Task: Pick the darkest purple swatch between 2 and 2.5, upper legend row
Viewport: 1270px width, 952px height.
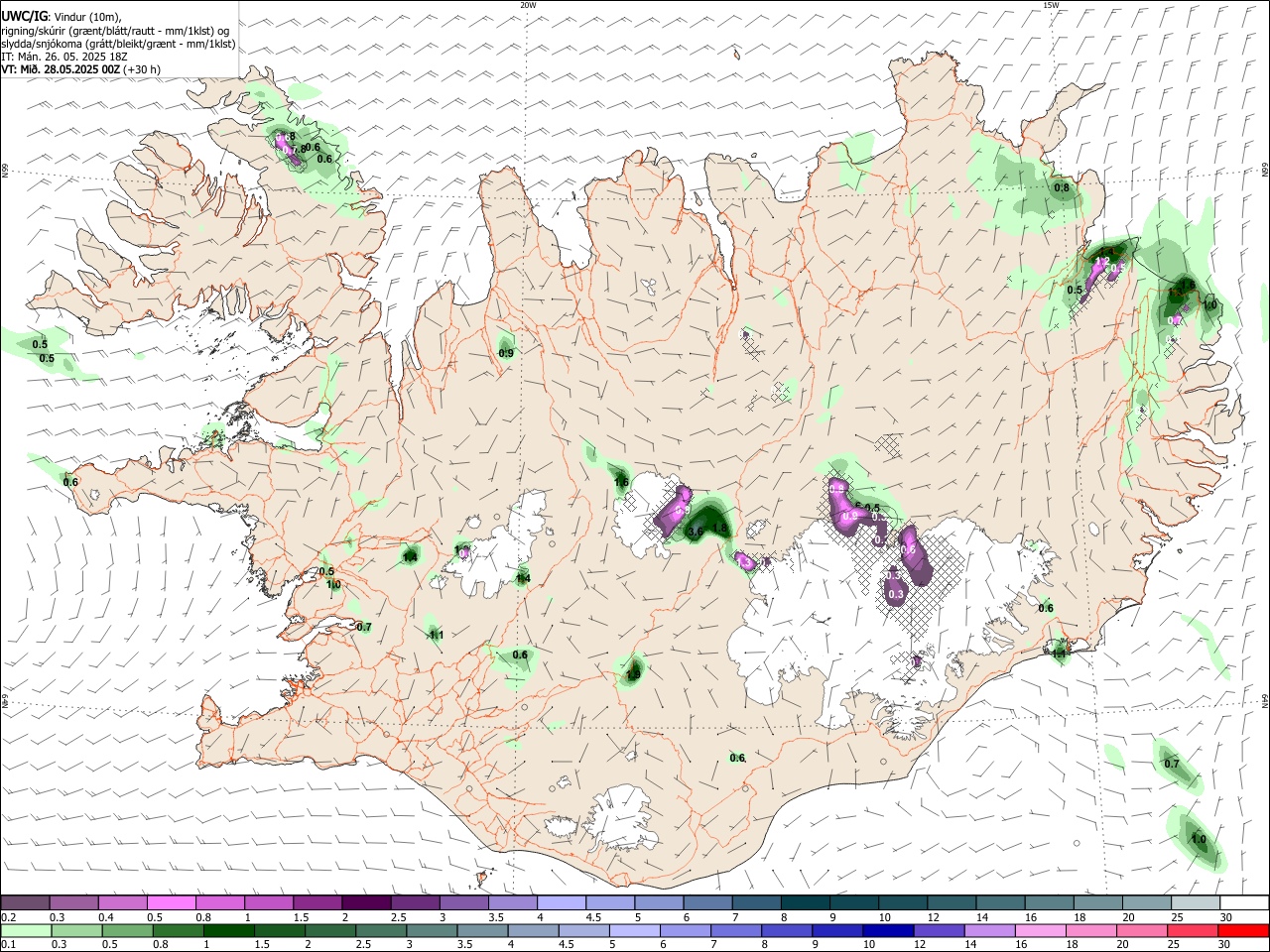Action: (366, 902)
